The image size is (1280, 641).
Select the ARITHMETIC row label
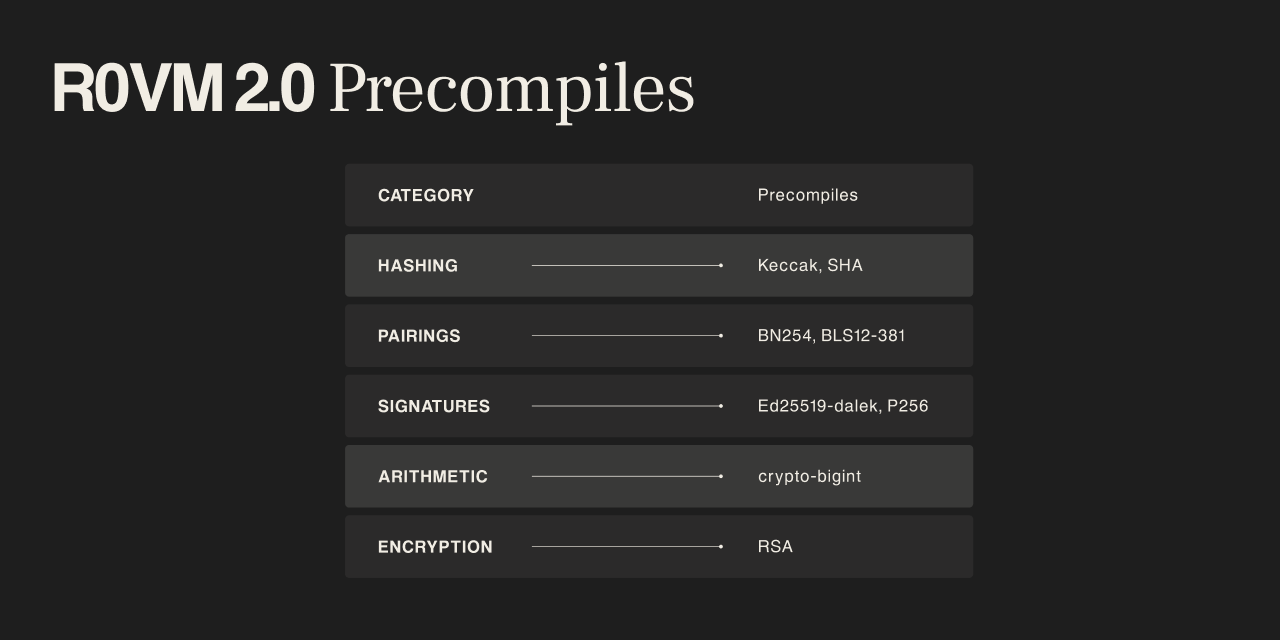pyautogui.click(x=433, y=477)
